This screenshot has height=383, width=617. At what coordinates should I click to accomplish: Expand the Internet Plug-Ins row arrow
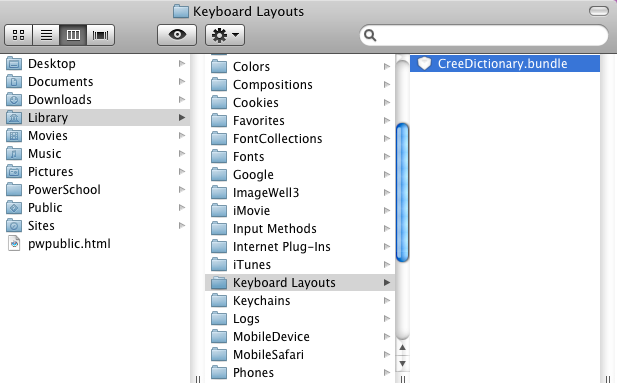[x=387, y=246]
